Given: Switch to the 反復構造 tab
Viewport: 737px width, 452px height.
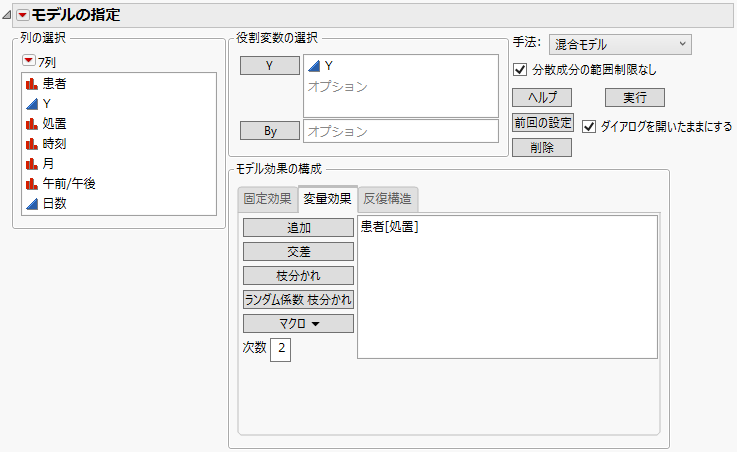Looking at the screenshot, I should click(387, 199).
